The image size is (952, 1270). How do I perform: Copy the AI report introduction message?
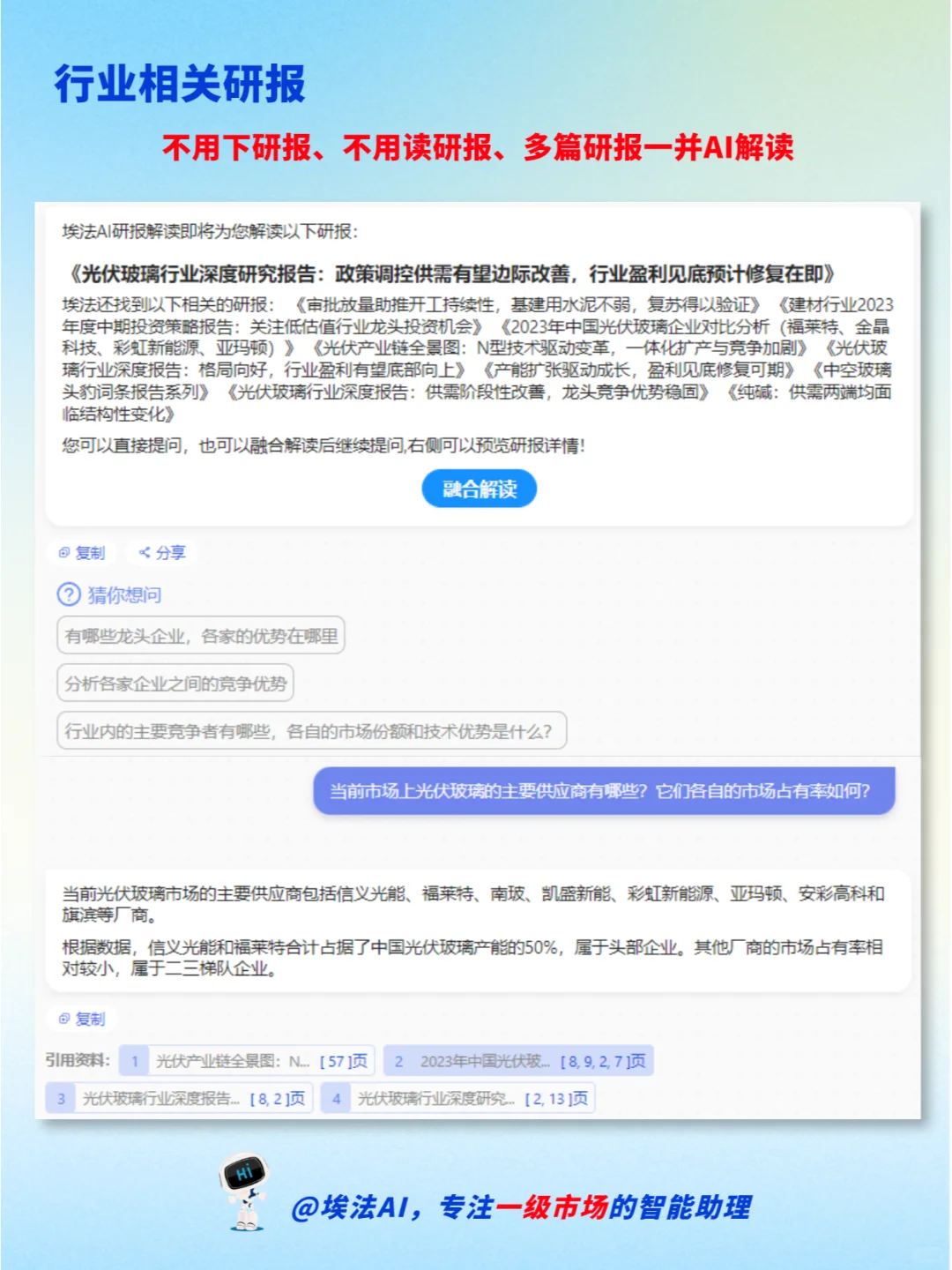(x=82, y=553)
